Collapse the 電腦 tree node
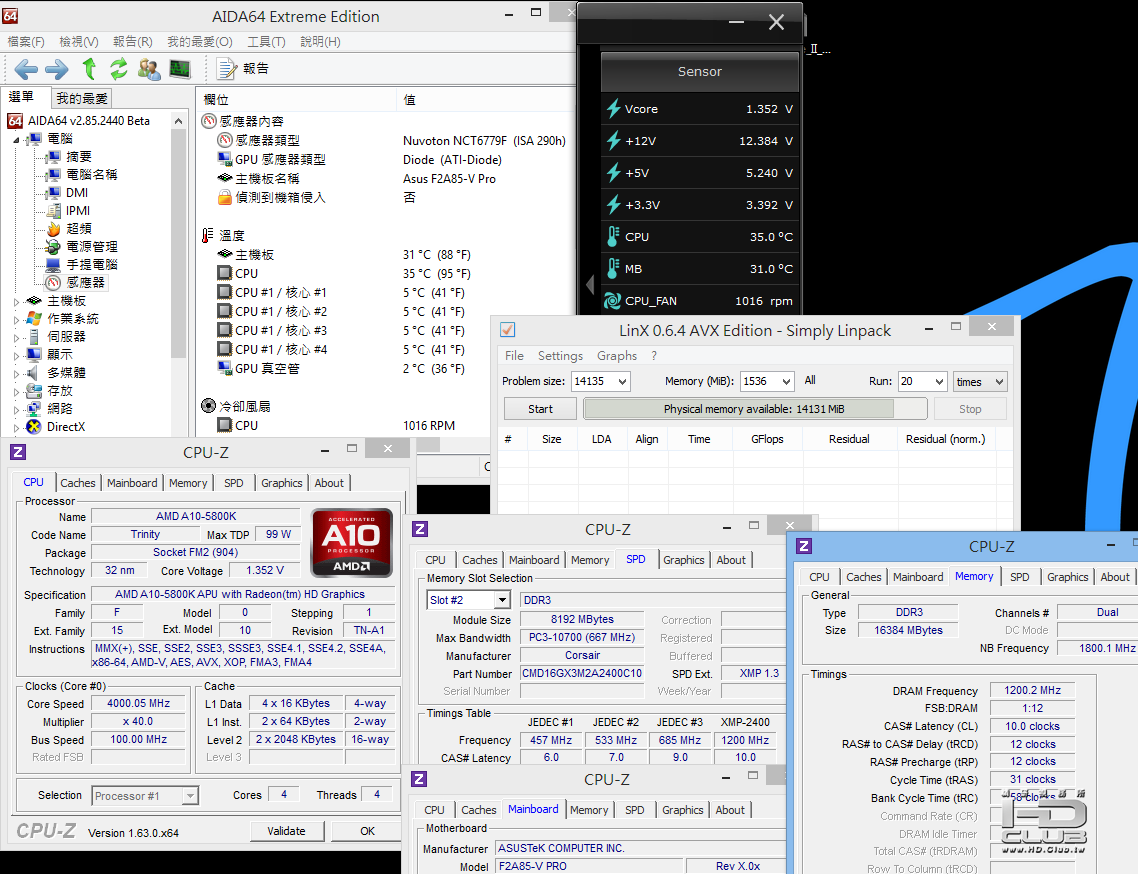 (x=16, y=140)
